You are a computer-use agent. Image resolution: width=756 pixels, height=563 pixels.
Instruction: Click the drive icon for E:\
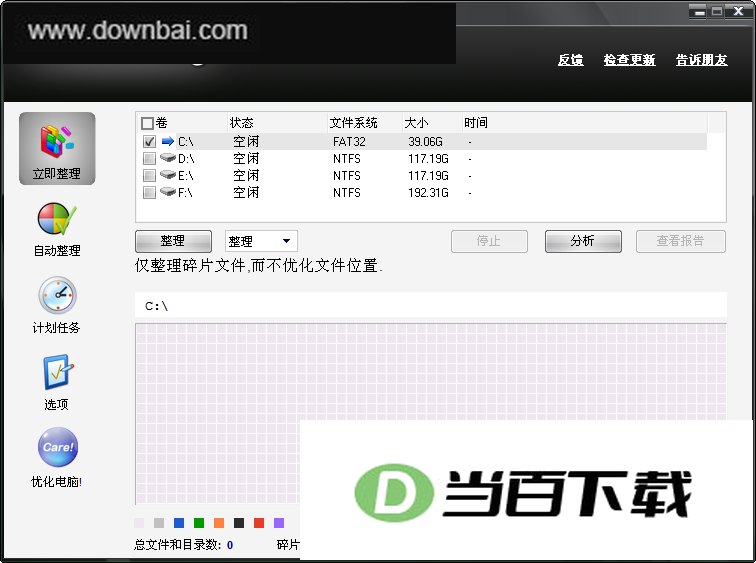pos(168,174)
